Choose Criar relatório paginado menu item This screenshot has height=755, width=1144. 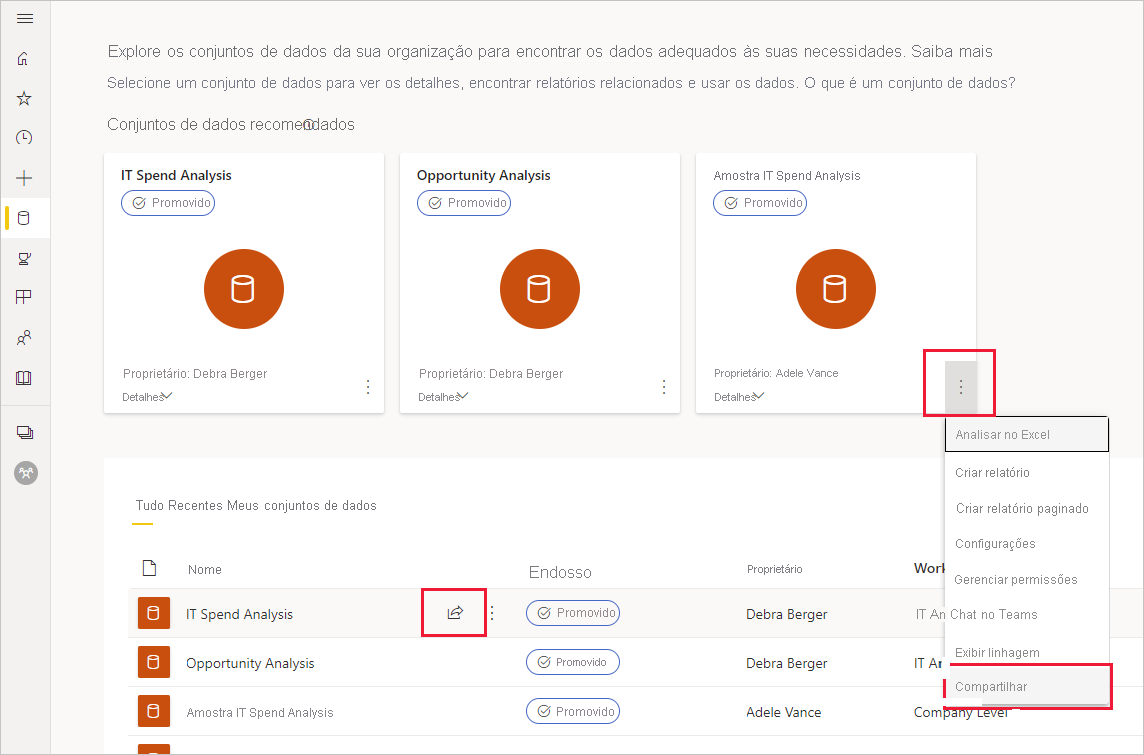(x=1027, y=508)
